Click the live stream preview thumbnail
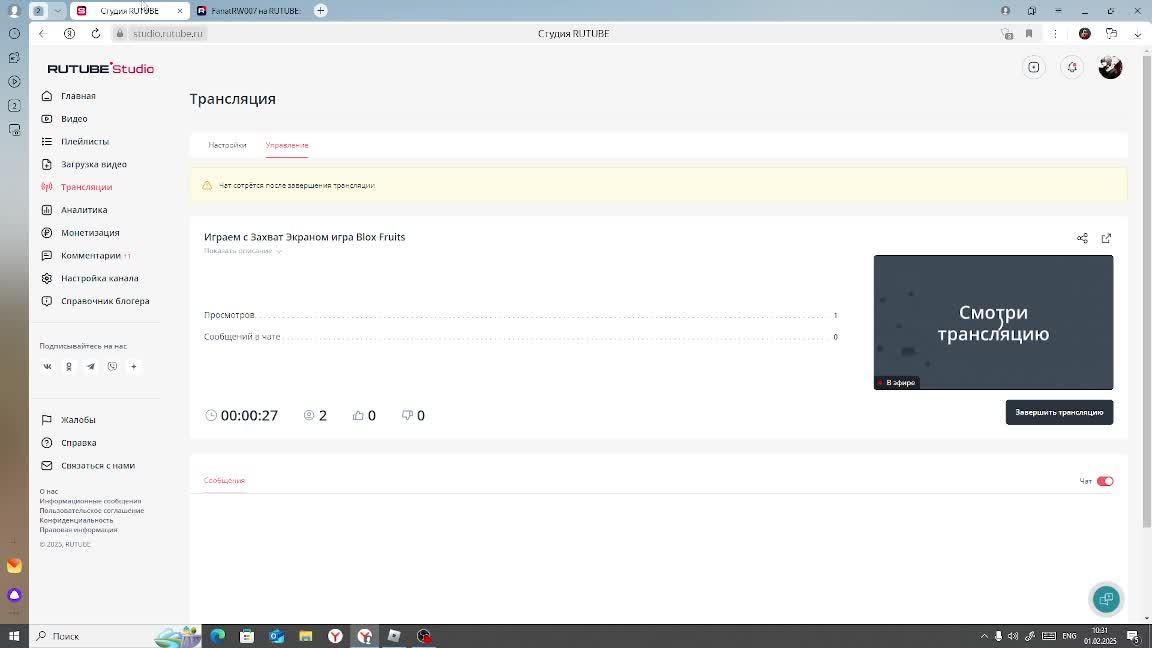 click(993, 323)
